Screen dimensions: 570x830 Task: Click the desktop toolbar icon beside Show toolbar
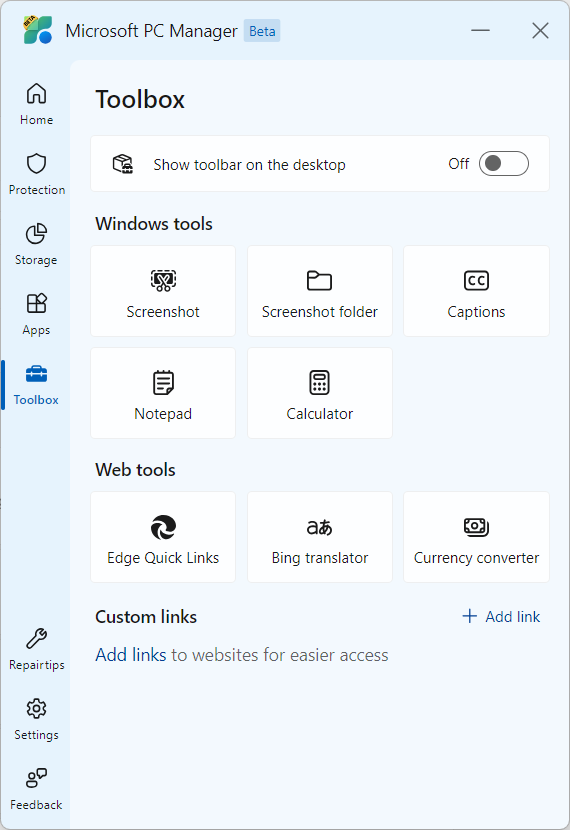click(x=123, y=164)
